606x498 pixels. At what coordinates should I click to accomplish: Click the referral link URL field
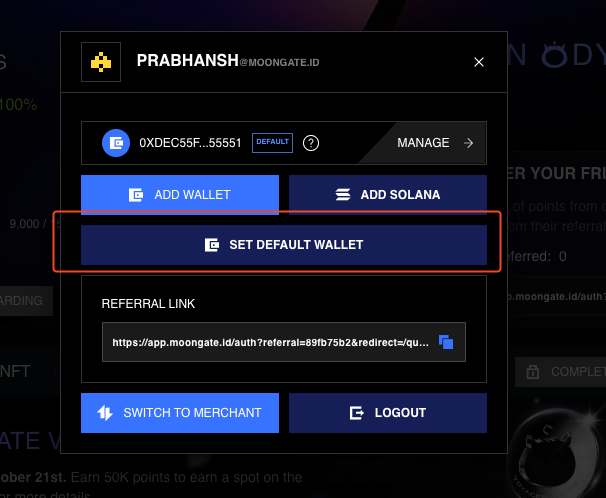284,342
